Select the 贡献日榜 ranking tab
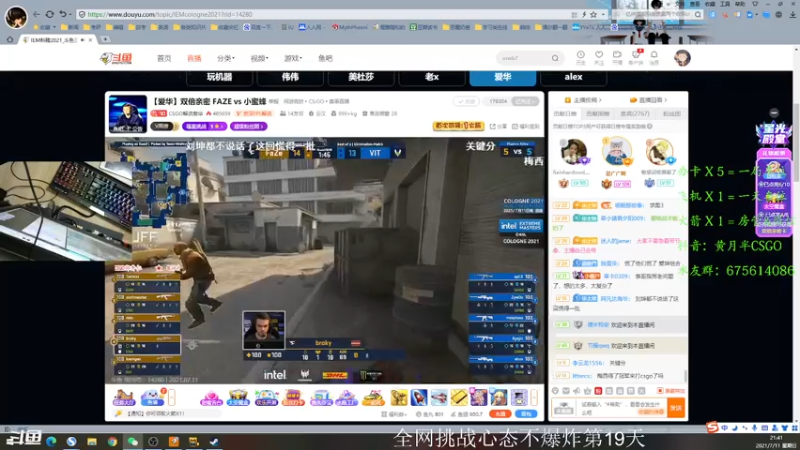 [x=564, y=114]
